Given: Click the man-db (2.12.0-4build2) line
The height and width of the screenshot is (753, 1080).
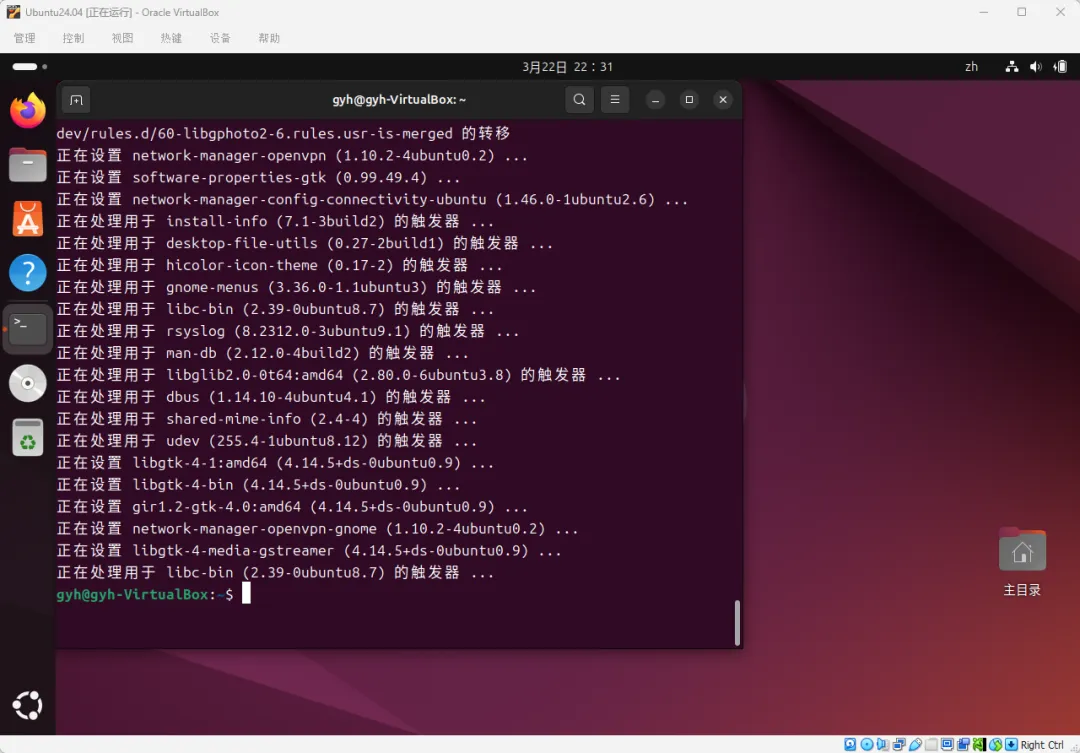Looking at the screenshot, I should pos(262,353).
